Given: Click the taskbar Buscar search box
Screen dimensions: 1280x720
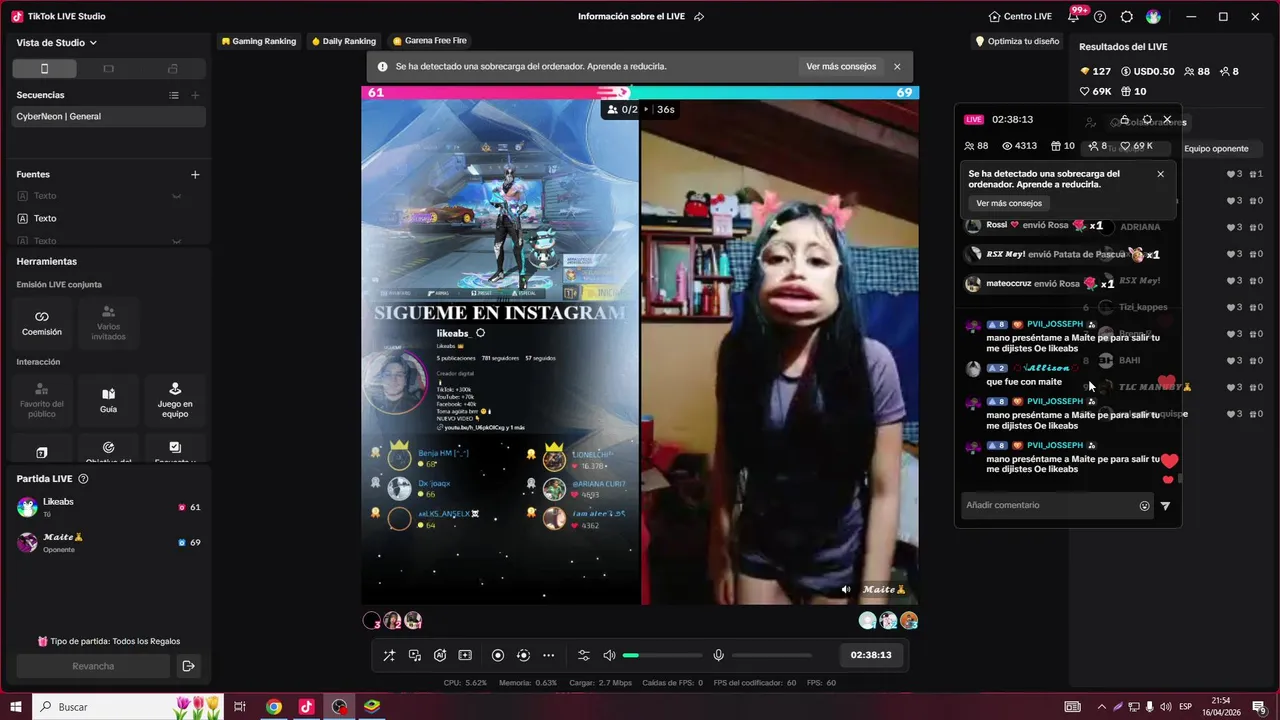Looking at the screenshot, I should [128, 707].
